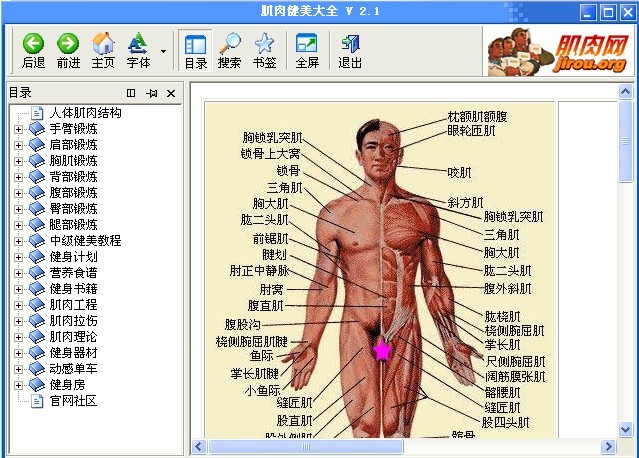Click the 臀部锻炼 book icon
This screenshot has width=639, height=458.
pyautogui.click(x=37, y=209)
